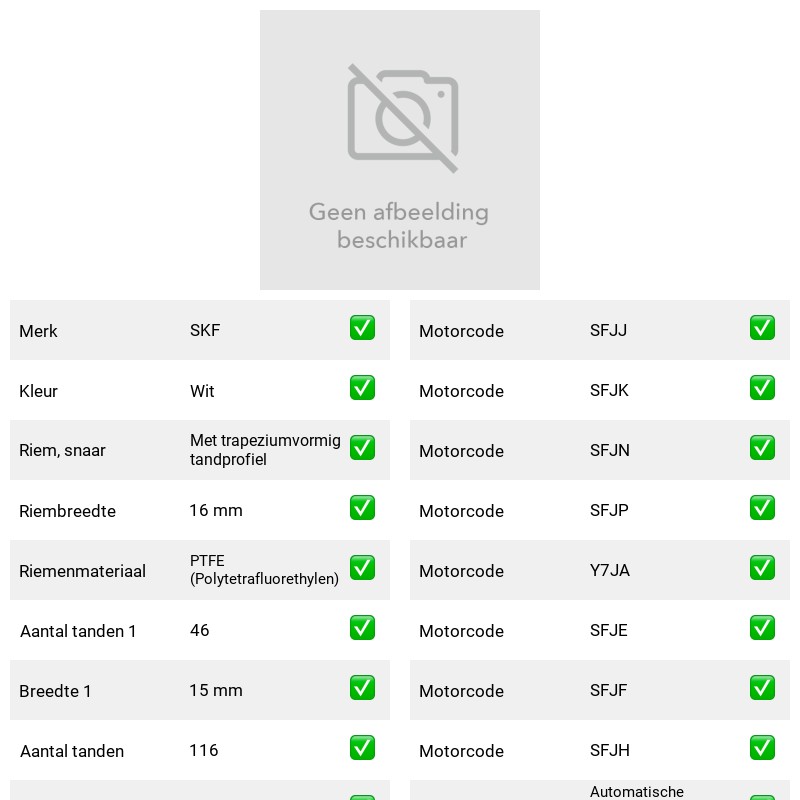Click the checkbox for Aantal tanden 1 value 46
The height and width of the screenshot is (800, 800).
362,628
